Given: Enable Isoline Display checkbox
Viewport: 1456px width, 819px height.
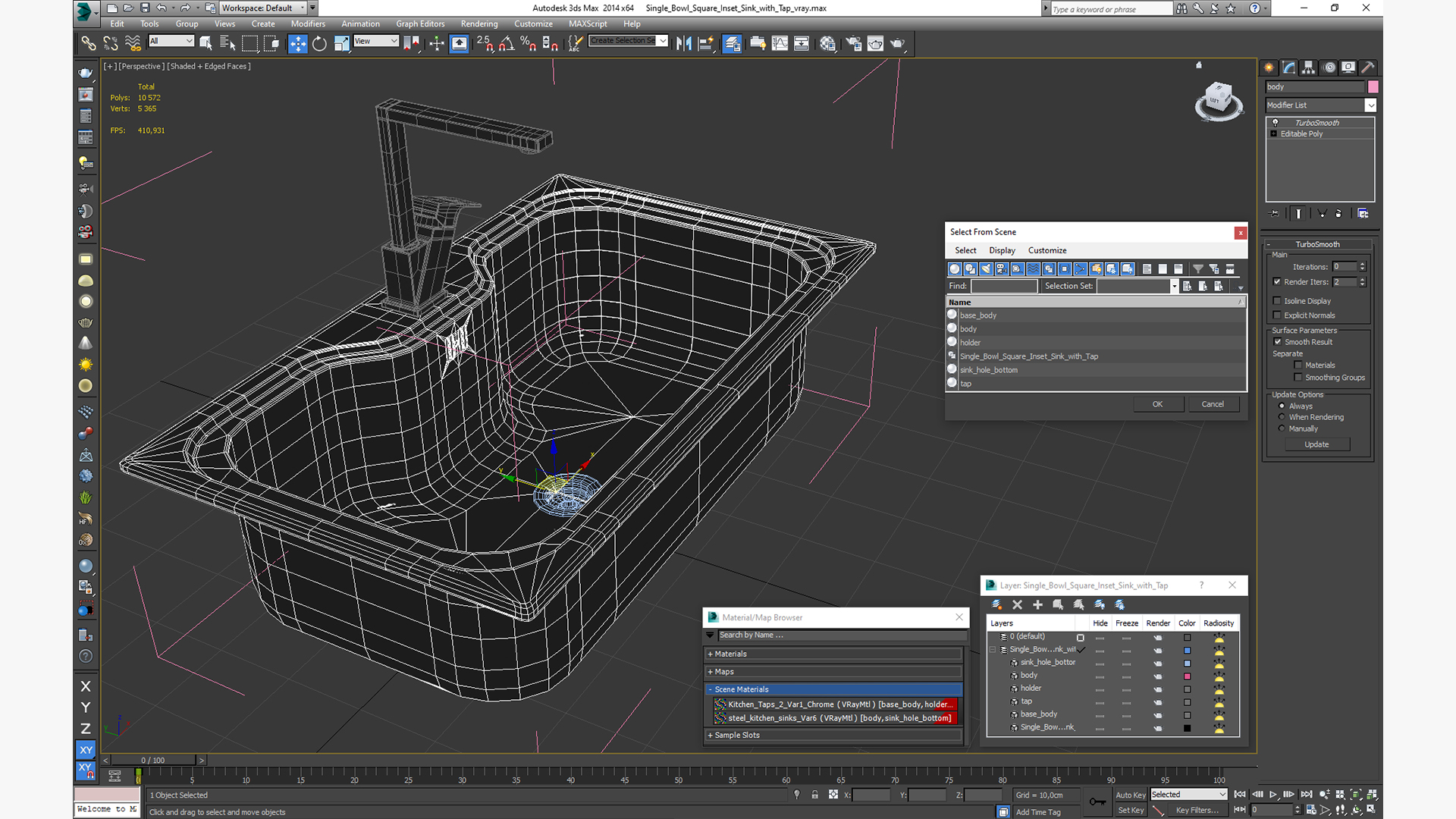Looking at the screenshot, I should pyautogui.click(x=1277, y=301).
